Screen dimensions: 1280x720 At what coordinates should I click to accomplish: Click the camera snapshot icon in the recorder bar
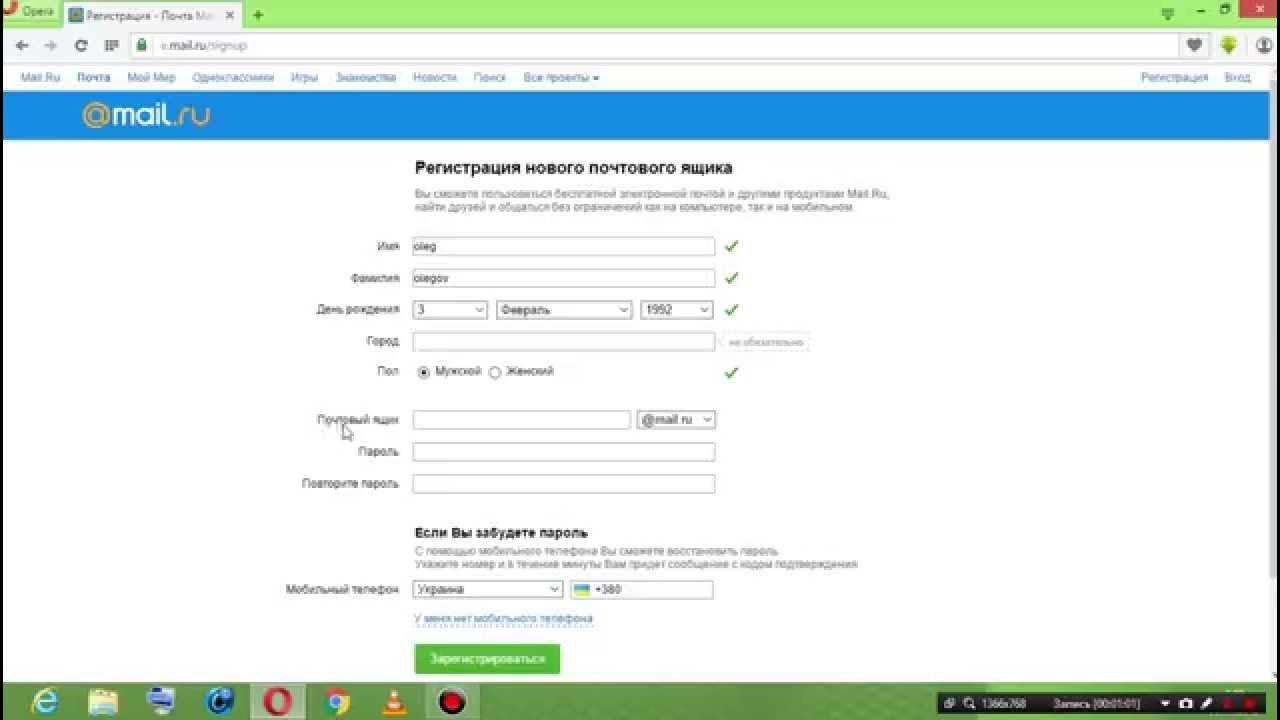point(1186,704)
